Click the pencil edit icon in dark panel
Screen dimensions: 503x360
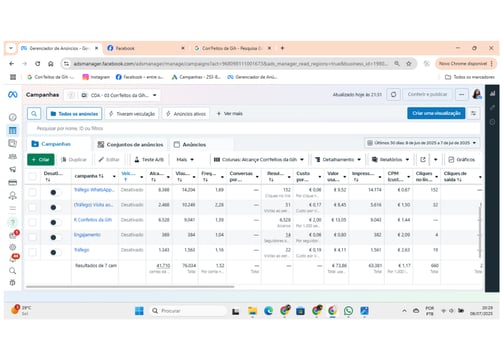click(492, 107)
